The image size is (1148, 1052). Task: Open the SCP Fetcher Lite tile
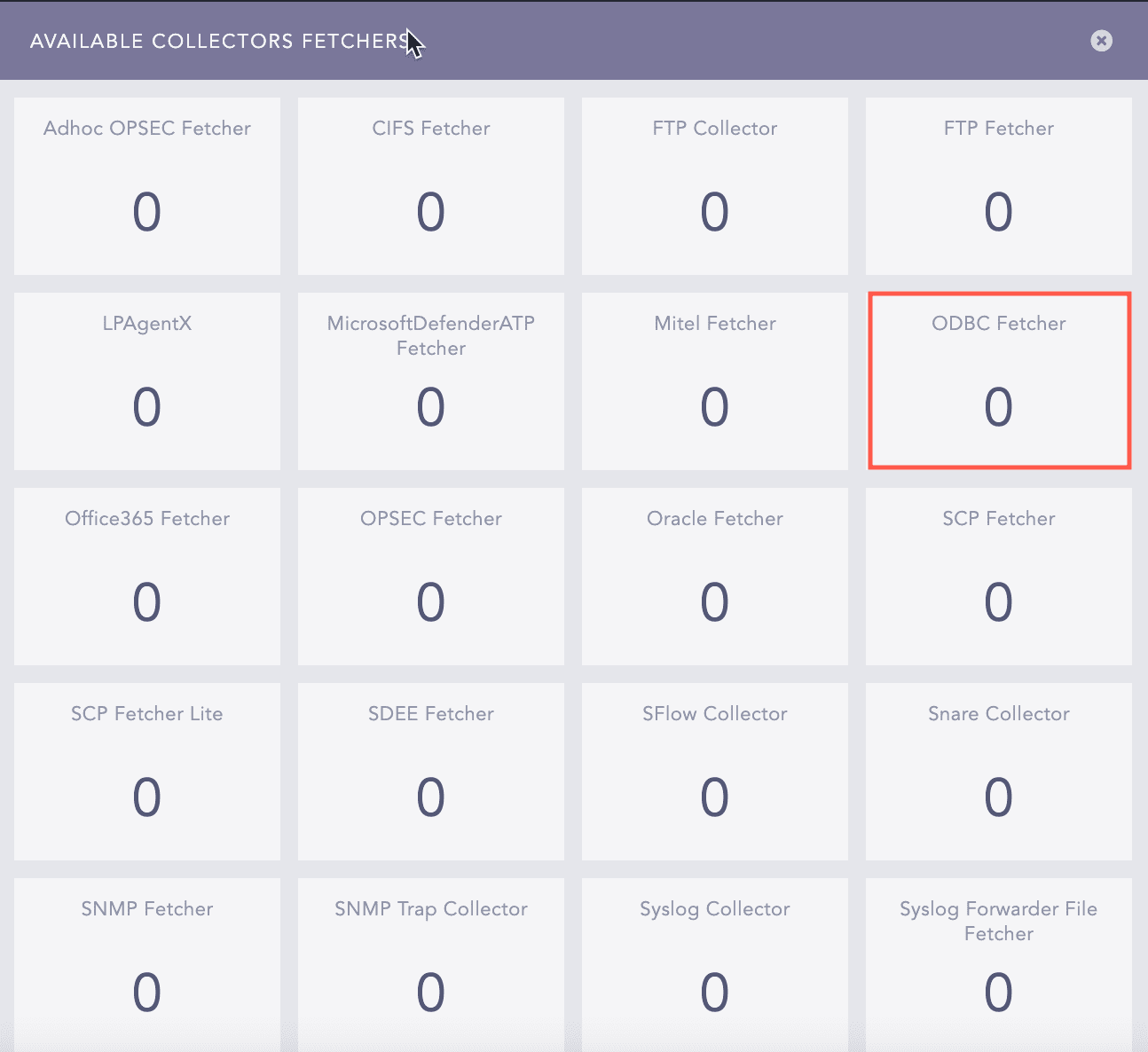(x=147, y=772)
